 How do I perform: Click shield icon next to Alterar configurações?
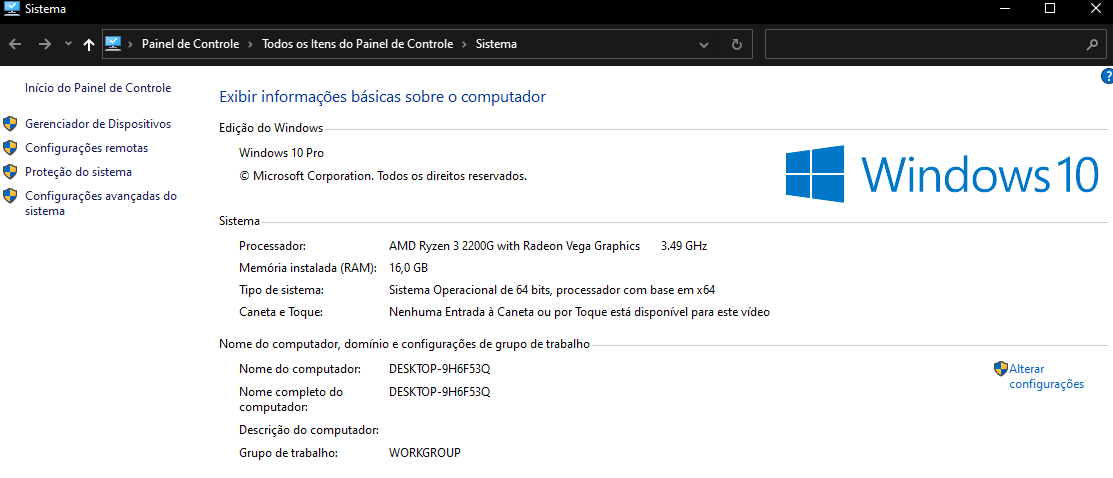click(x=1001, y=369)
